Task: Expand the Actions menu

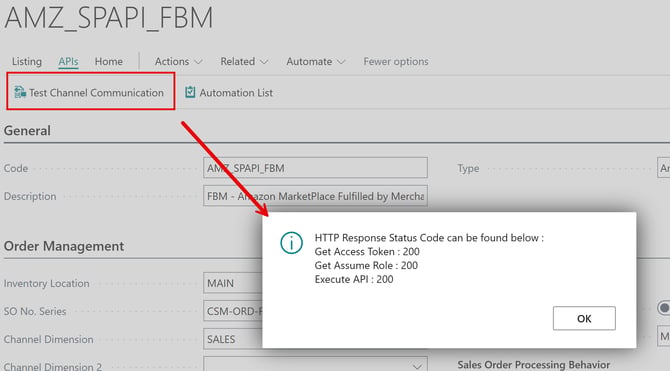Action: click(178, 62)
